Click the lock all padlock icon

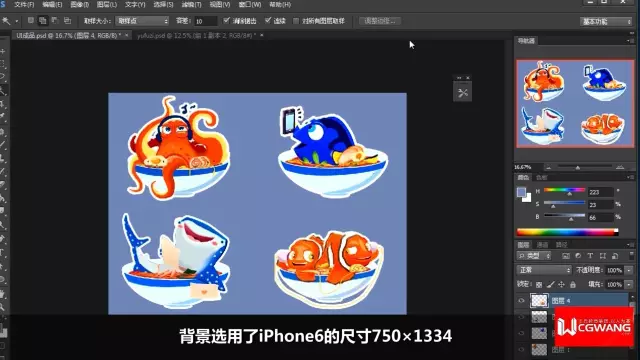click(573, 284)
